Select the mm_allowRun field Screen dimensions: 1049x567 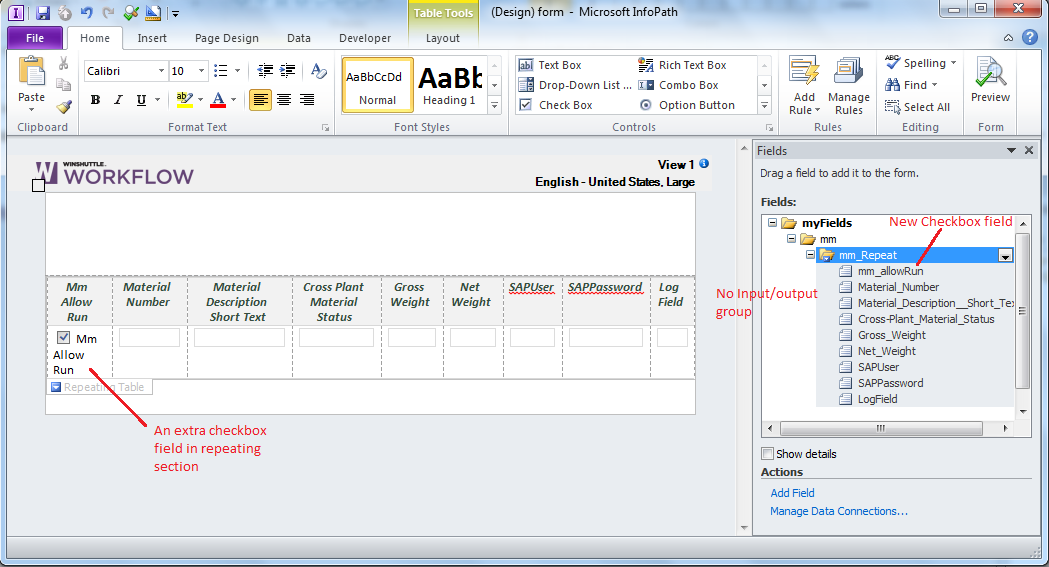pyautogui.click(x=890, y=271)
